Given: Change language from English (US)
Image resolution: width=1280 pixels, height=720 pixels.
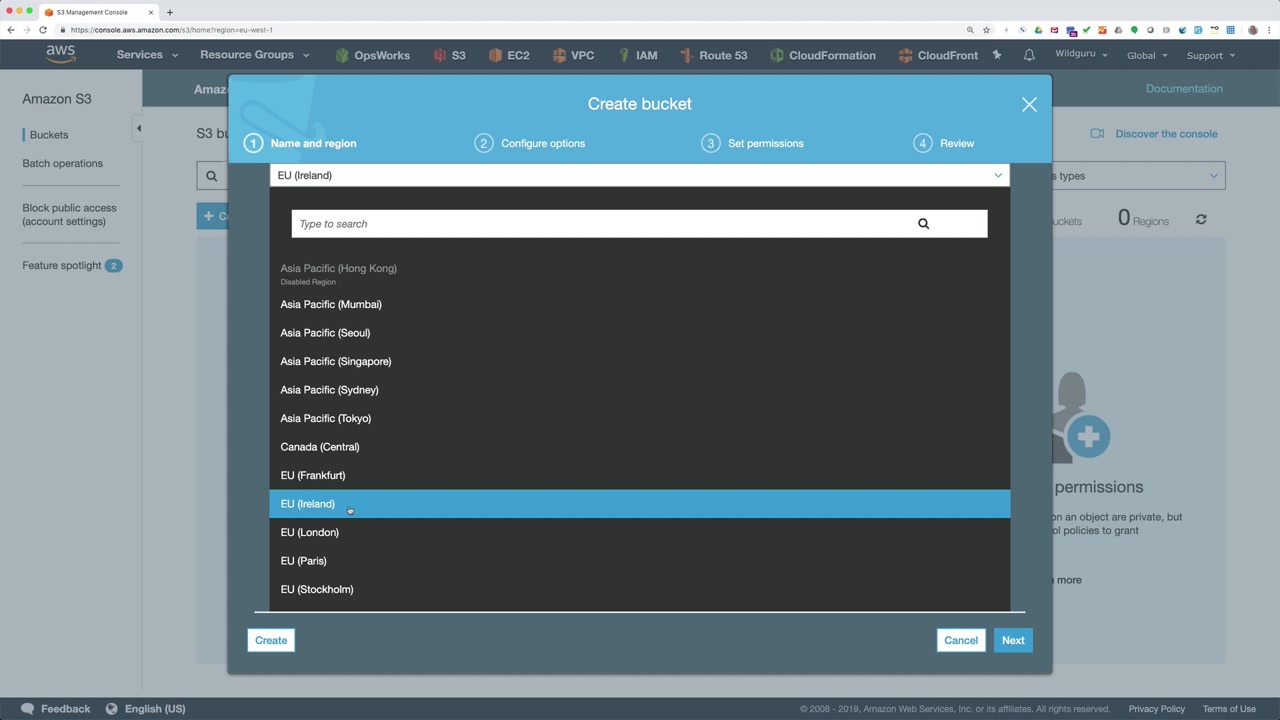Looking at the screenshot, I should pyautogui.click(x=146, y=709).
